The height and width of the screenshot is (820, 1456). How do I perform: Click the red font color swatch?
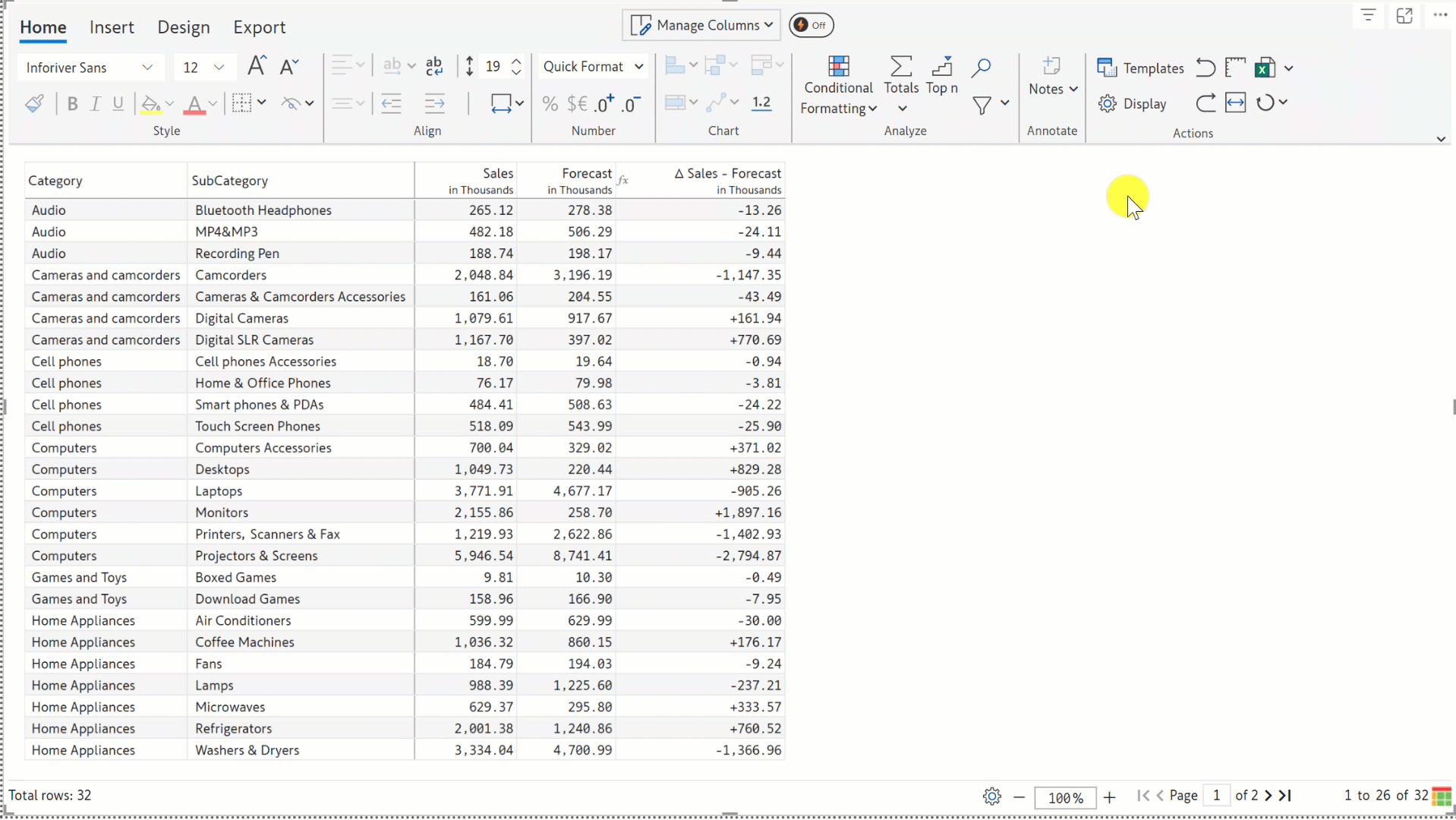click(194, 103)
